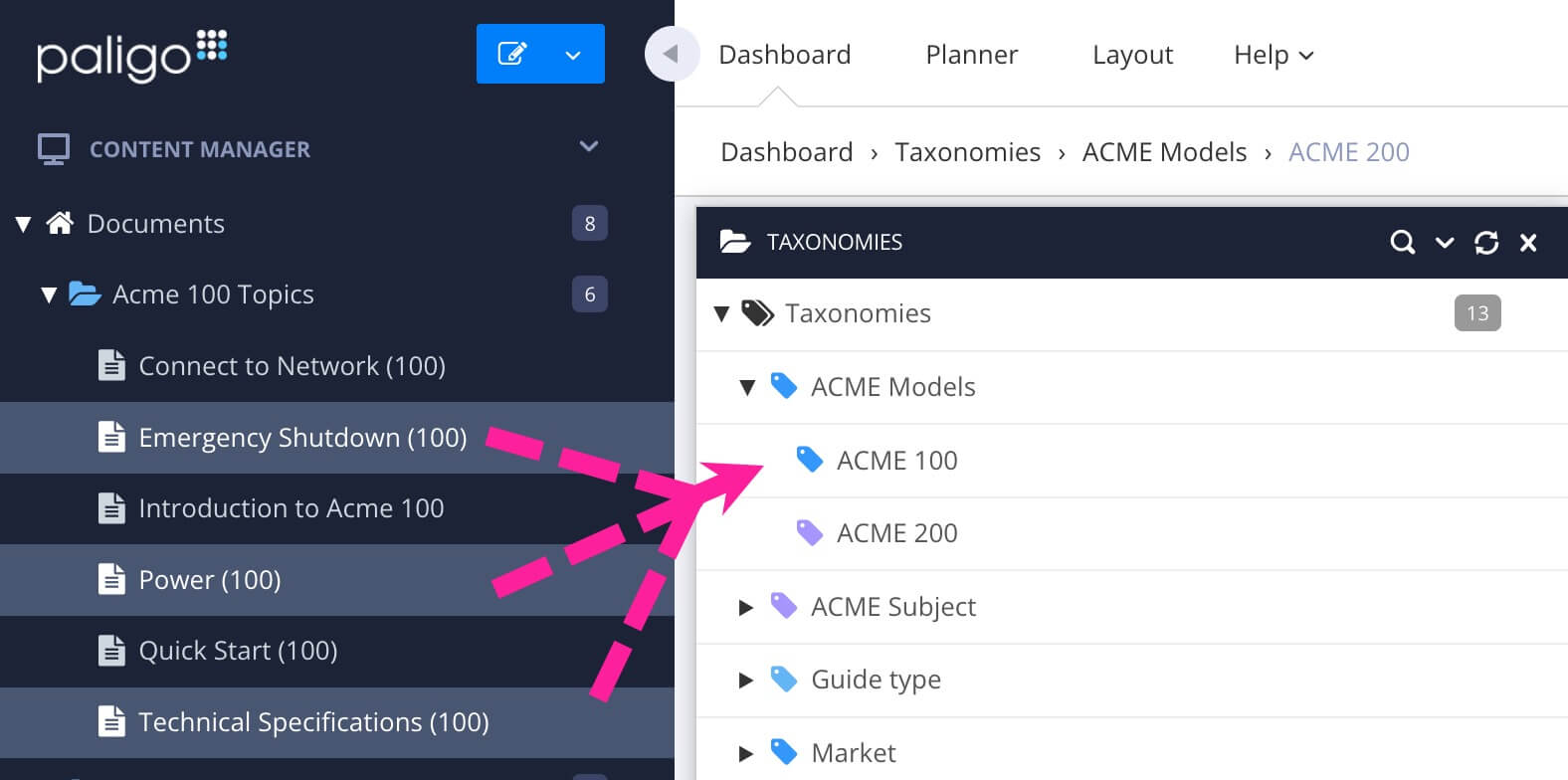Open the Planner tab
The height and width of the screenshot is (780, 1568).
point(972,55)
